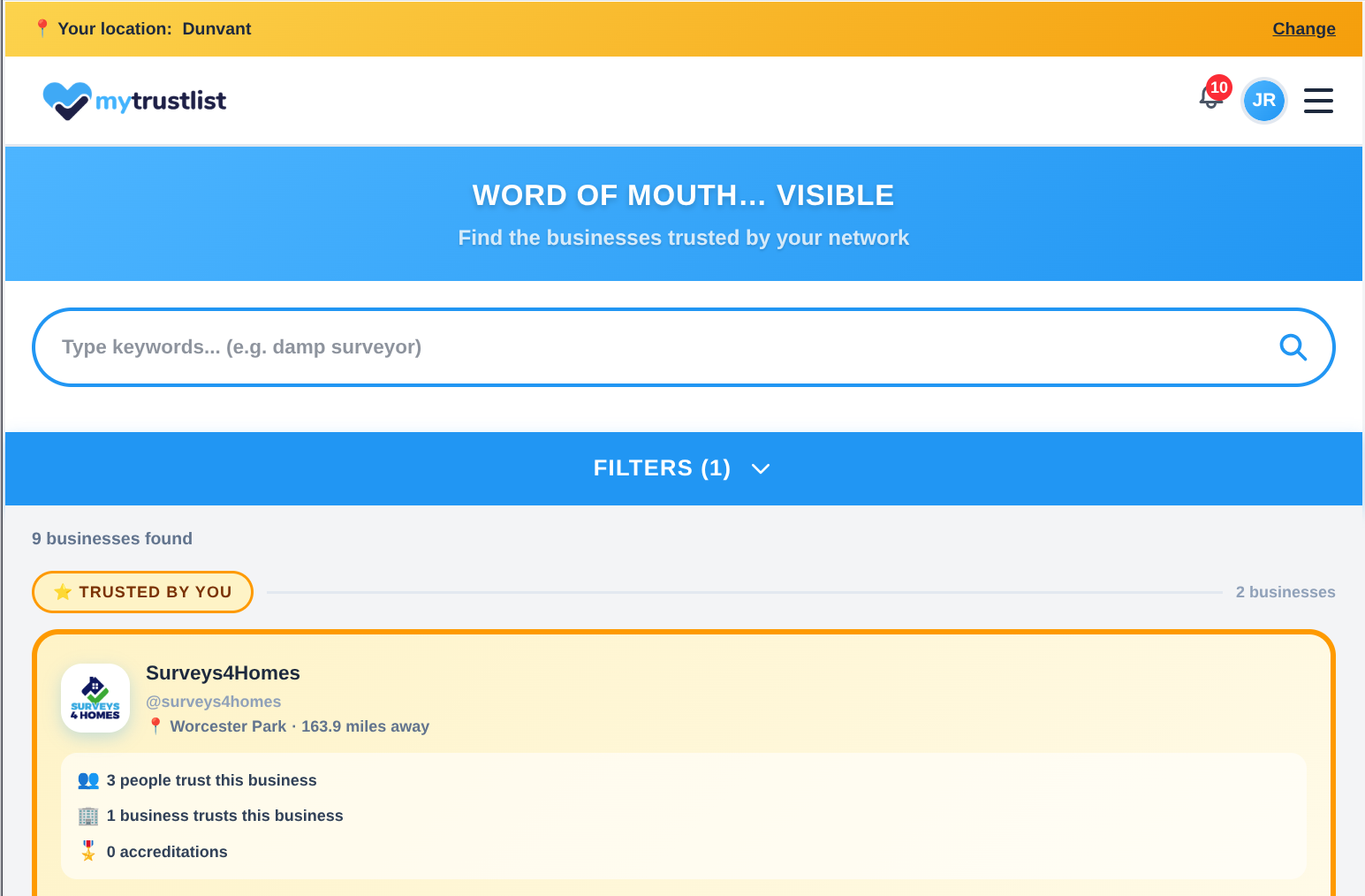Viewport: 1365px width, 896px height.
Task: Open the Surveys4Homes logo thumbnail
Action: coord(95,698)
